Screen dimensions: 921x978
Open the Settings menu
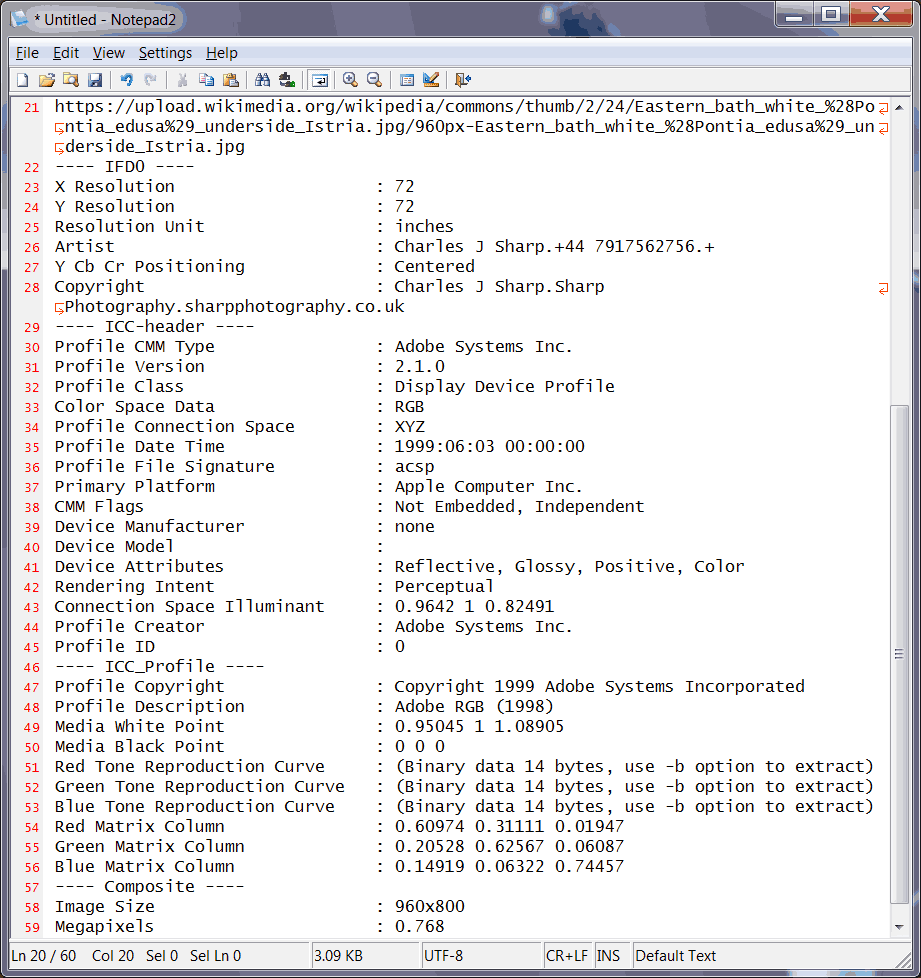(x=165, y=53)
